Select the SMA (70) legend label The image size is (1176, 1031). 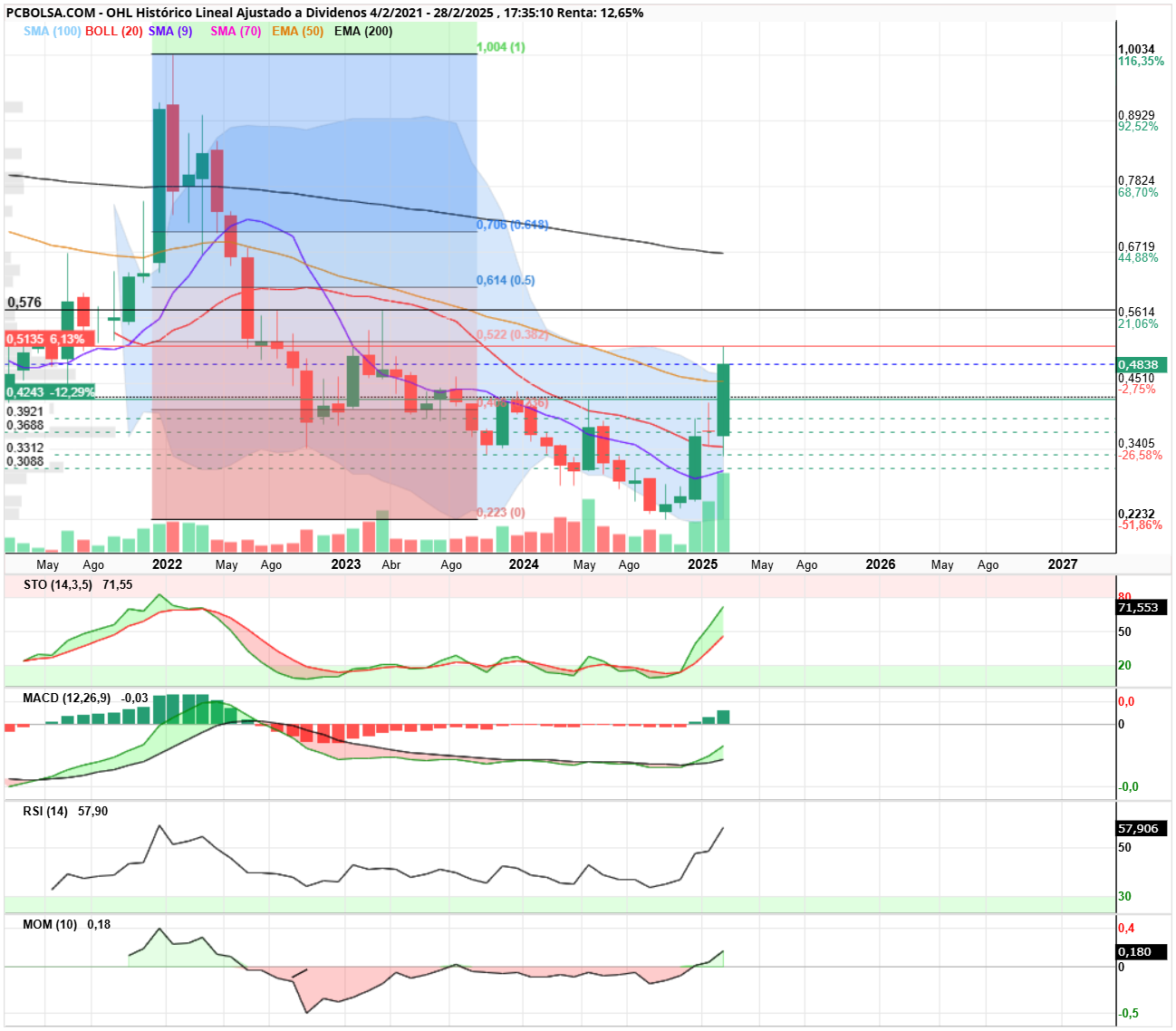pos(236,31)
